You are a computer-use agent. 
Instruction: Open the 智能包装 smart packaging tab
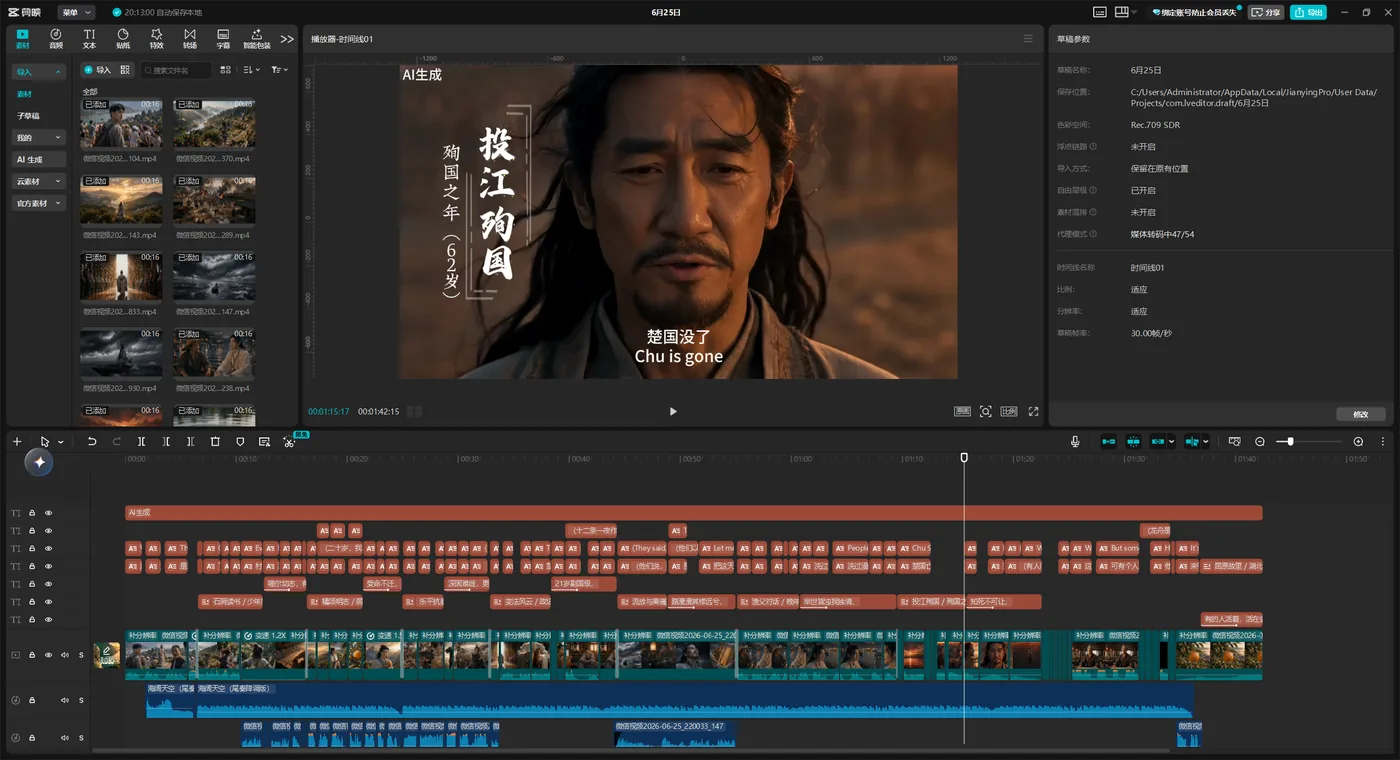tap(257, 39)
